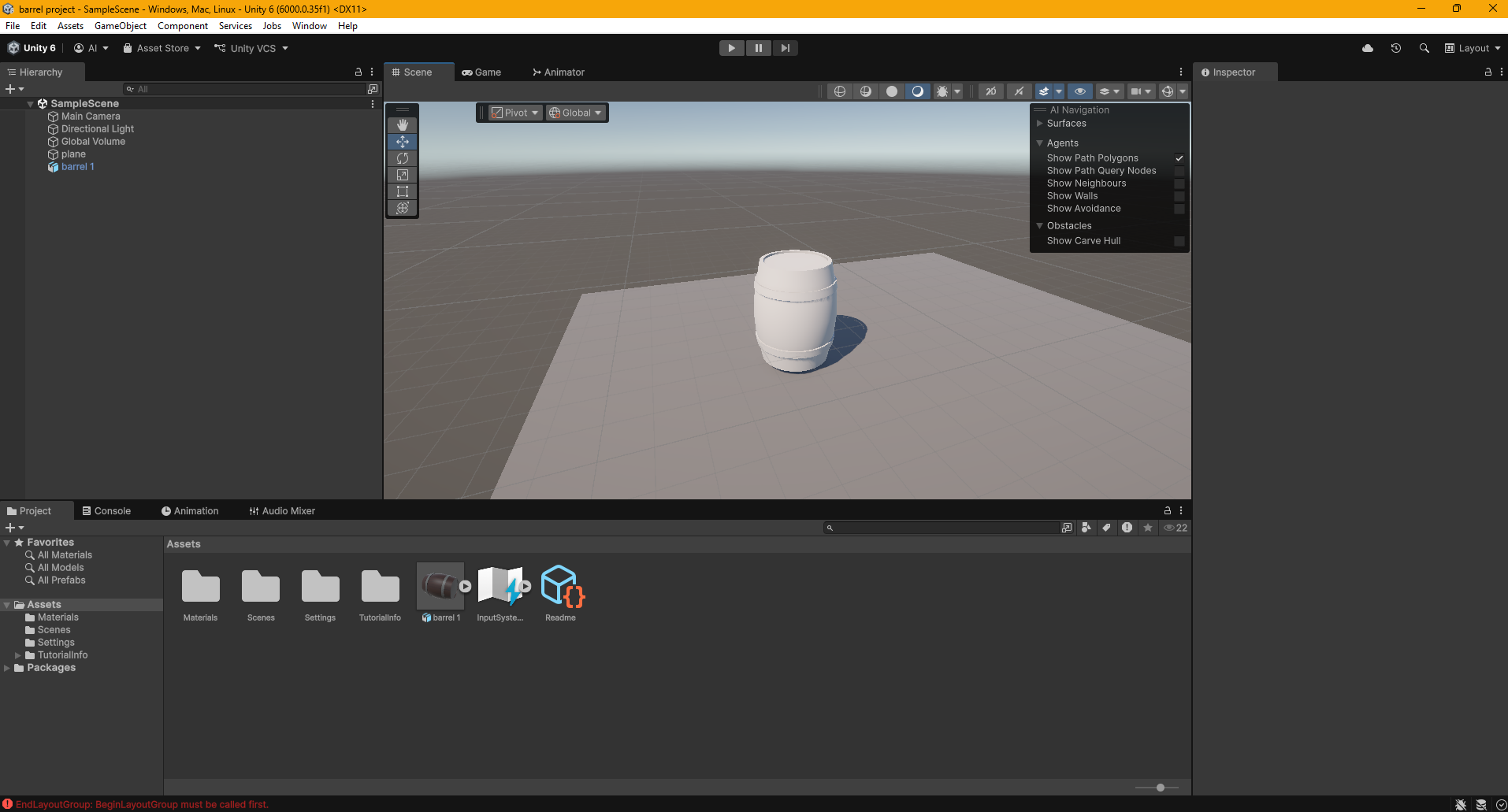The height and width of the screenshot is (812, 1508).
Task: Click the EndLayoutGroup error message
Action: tap(142, 805)
